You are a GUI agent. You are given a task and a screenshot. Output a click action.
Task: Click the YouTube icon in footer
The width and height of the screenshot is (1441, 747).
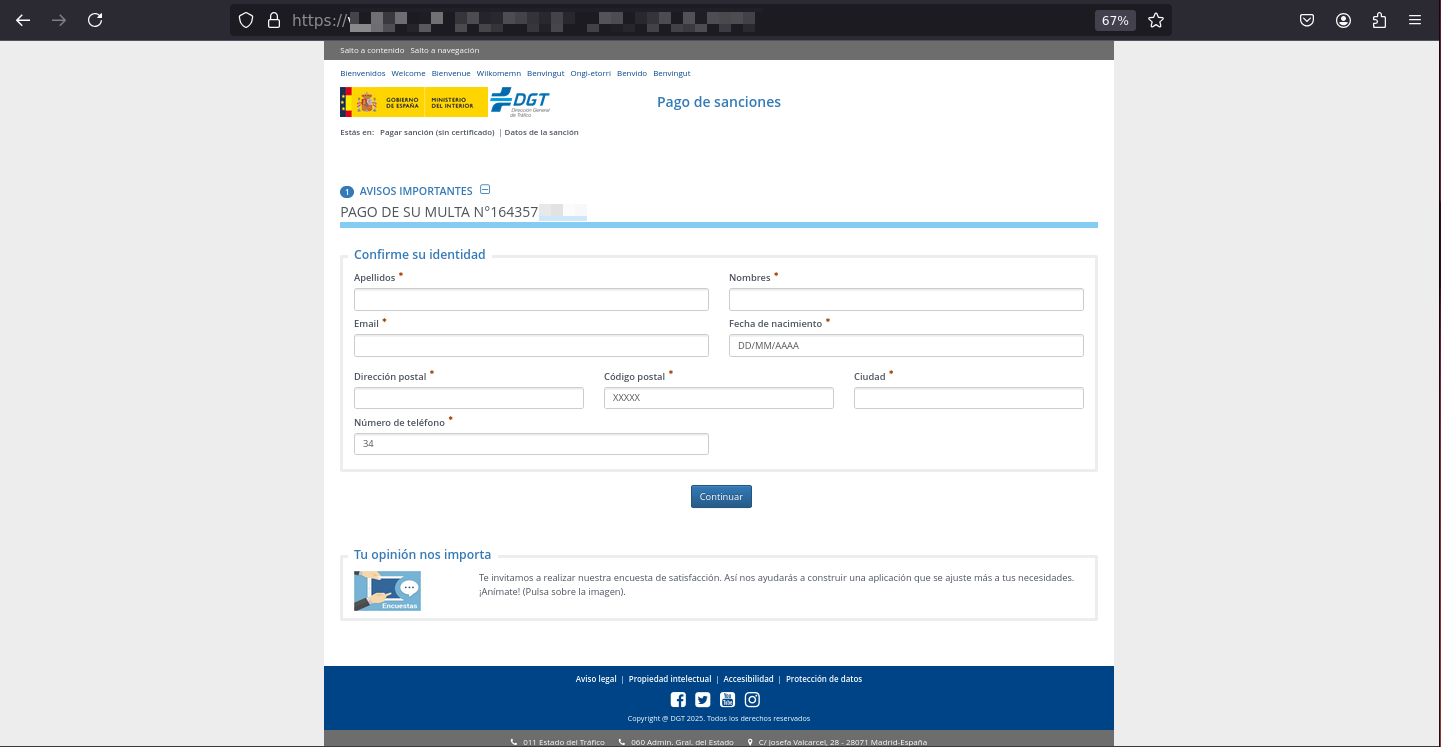728,700
